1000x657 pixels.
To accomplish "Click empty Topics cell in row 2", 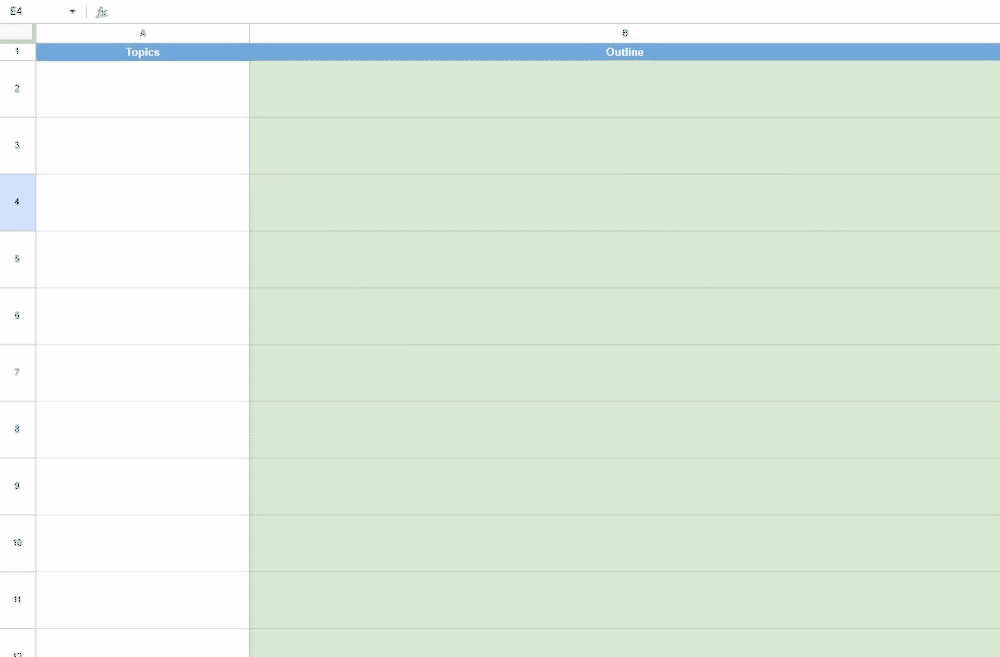I will tap(142, 89).
